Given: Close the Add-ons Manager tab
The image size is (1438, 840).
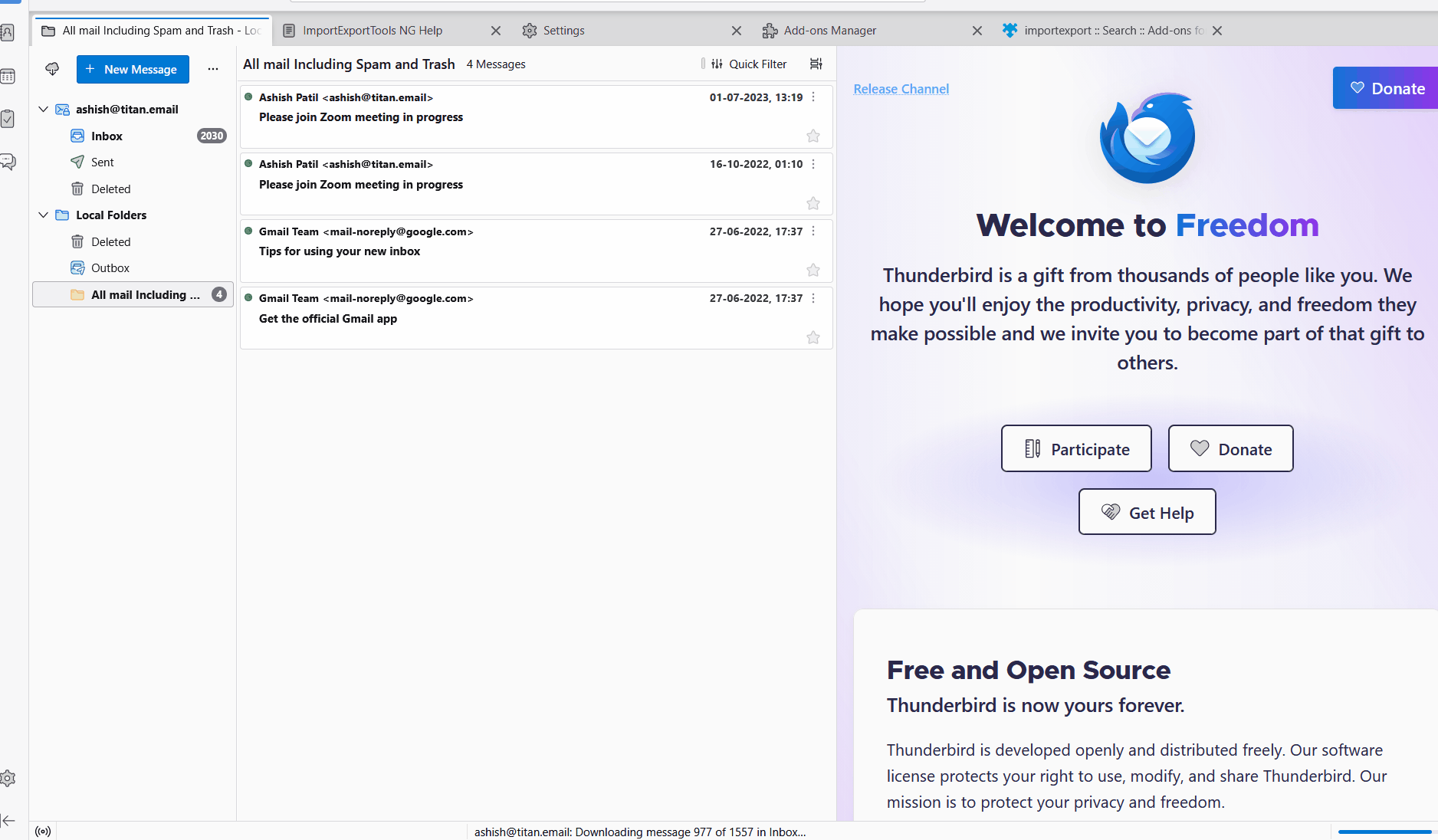Looking at the screenshot, I should point(977,31).
